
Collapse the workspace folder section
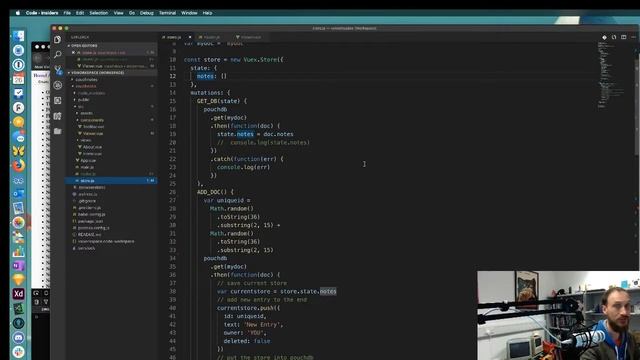coord(111,73)
